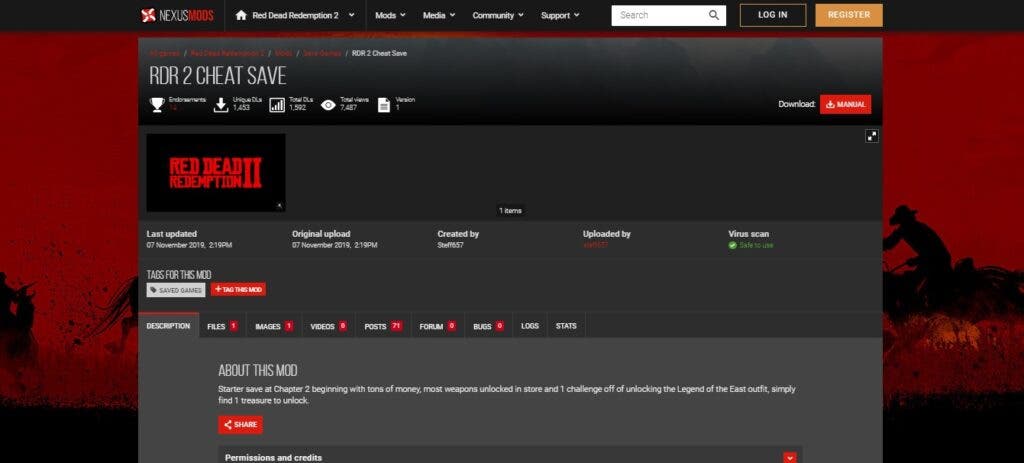Open the Posts tab
The height and width of the screenshot is (463, 1024).
[x=383, y=326]
